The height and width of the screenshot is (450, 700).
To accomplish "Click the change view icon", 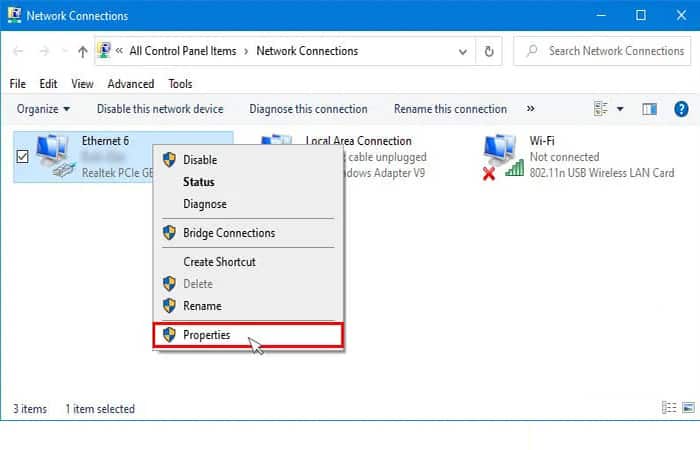I will coord(600,108).
